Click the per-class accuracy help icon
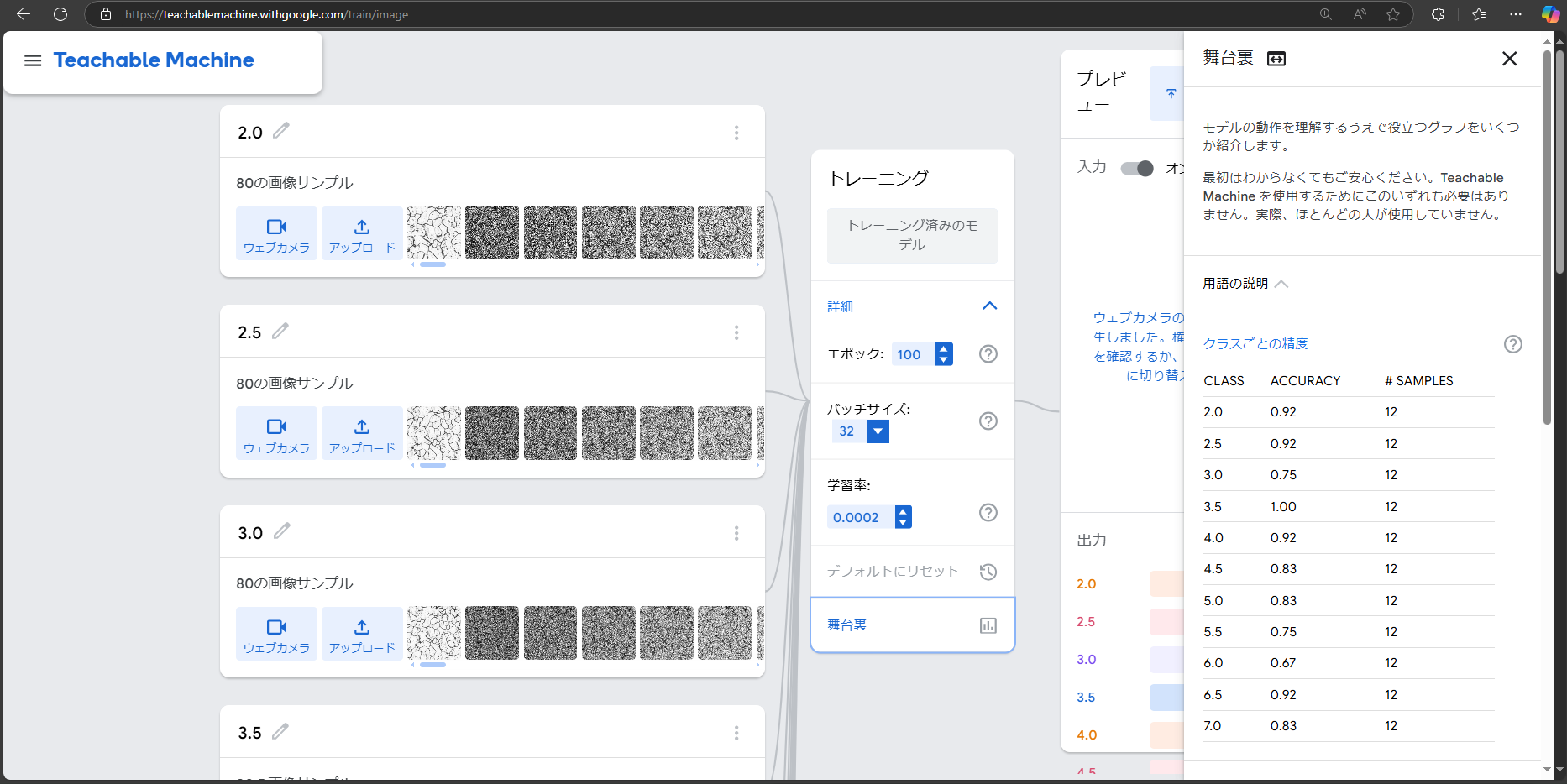 pyautogui.click(x=1512, y=344)
